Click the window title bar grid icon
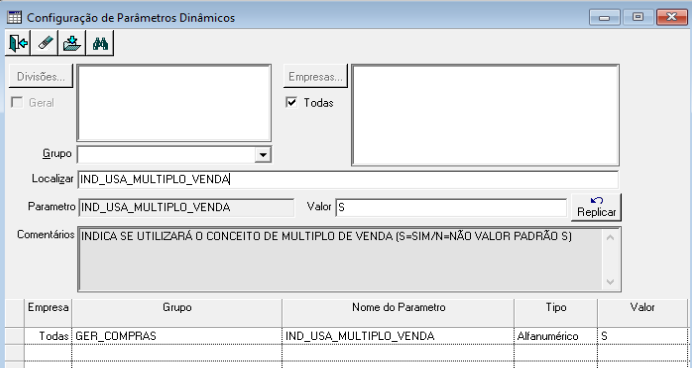692x368 pixels. click(15, 18)
